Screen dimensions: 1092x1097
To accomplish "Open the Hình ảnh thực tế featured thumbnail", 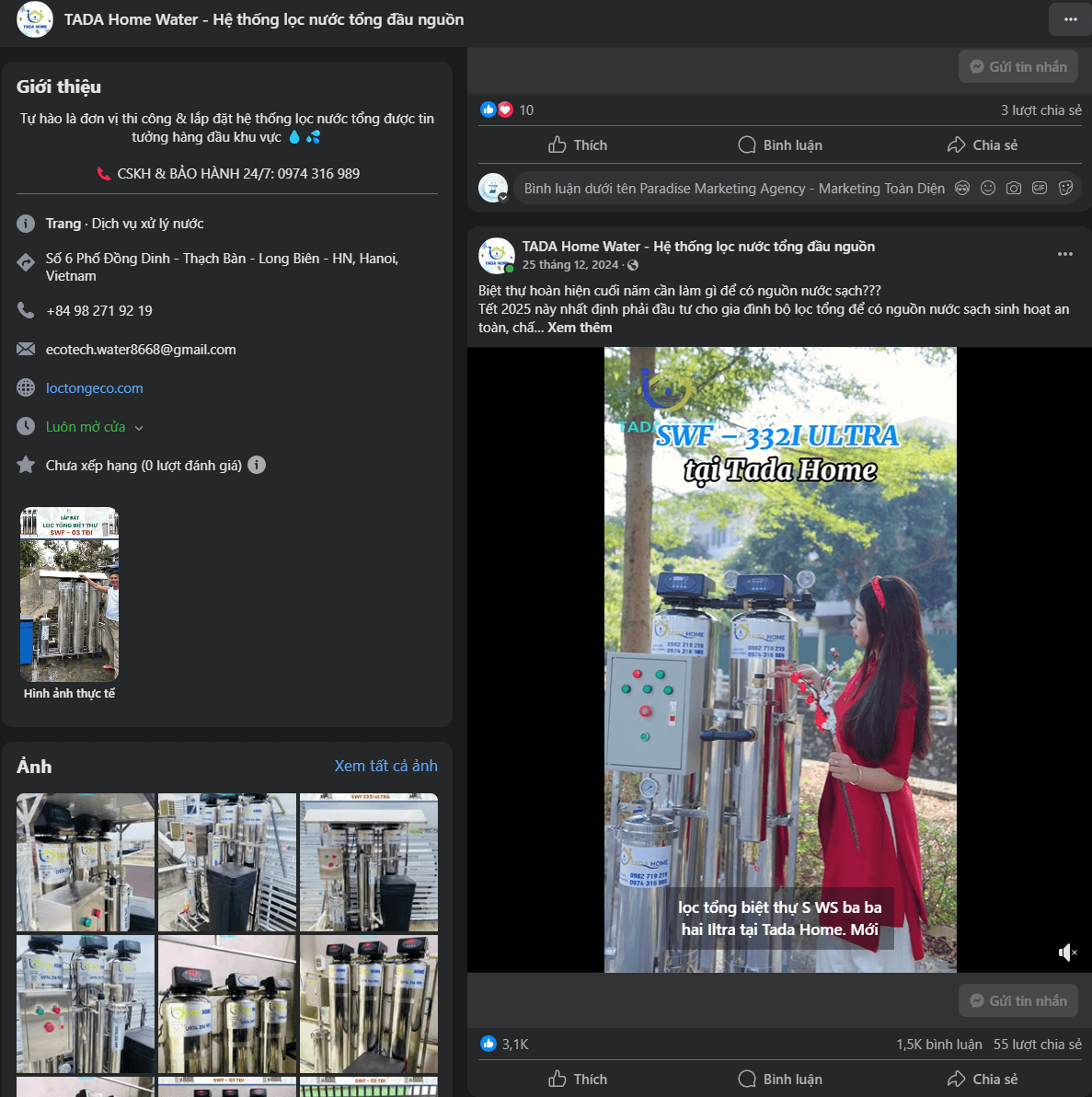I will pos(69,595).
